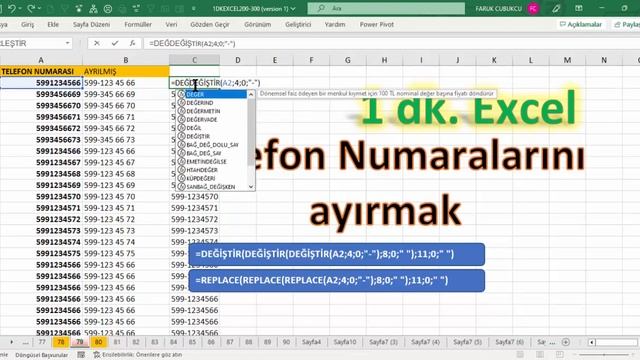
Task: Click the sparkle dots icon in title bar
Action: [79, 9]
